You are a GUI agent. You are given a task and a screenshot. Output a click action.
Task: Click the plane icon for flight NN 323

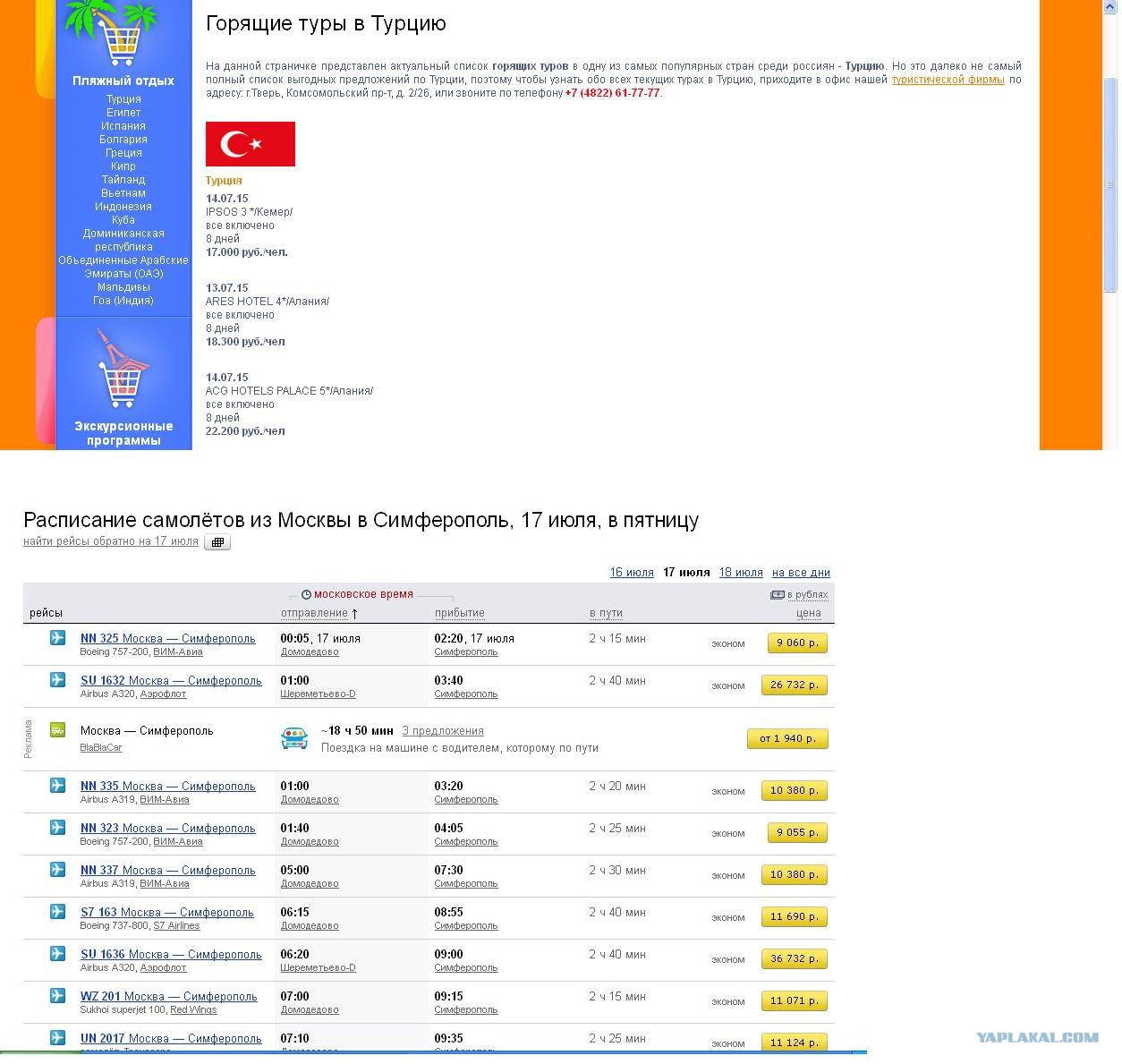pyautogui.click(x=58, y=828)
